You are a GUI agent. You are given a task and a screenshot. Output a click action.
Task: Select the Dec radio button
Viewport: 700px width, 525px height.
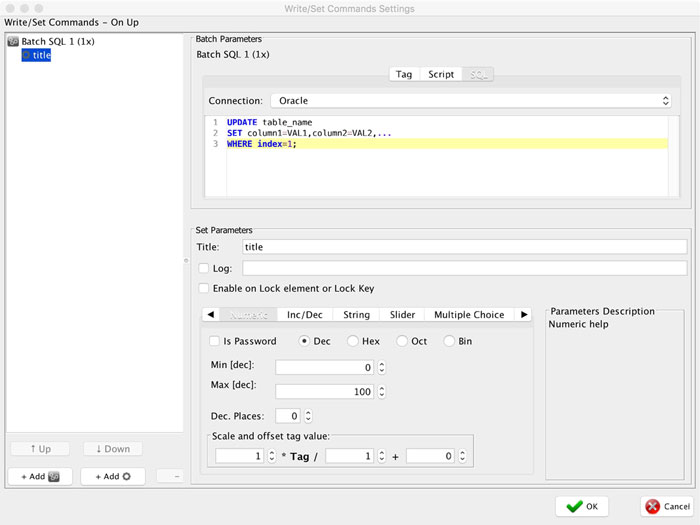pyautogui.click(x=304, y=341)
